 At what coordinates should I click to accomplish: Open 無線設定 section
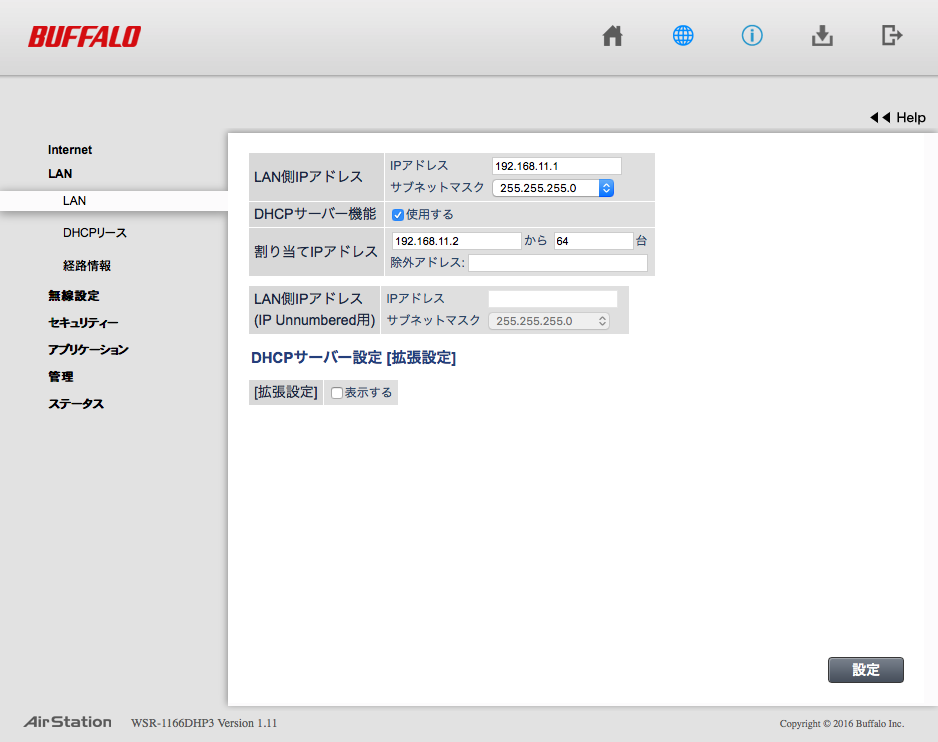(74, 296)
